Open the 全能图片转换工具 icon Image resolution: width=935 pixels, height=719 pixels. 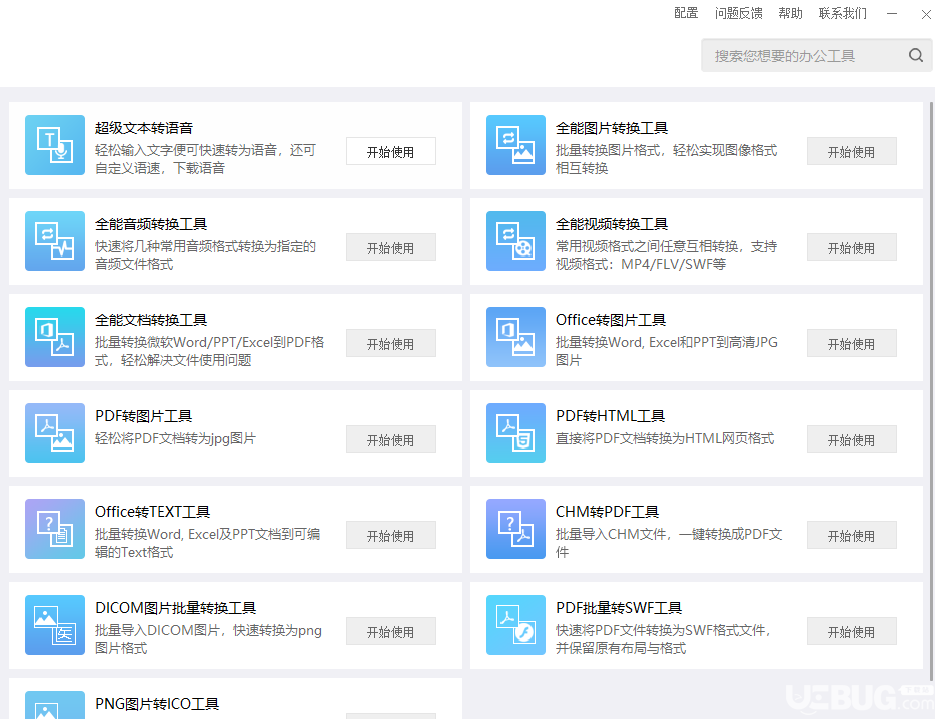point(516,145)
